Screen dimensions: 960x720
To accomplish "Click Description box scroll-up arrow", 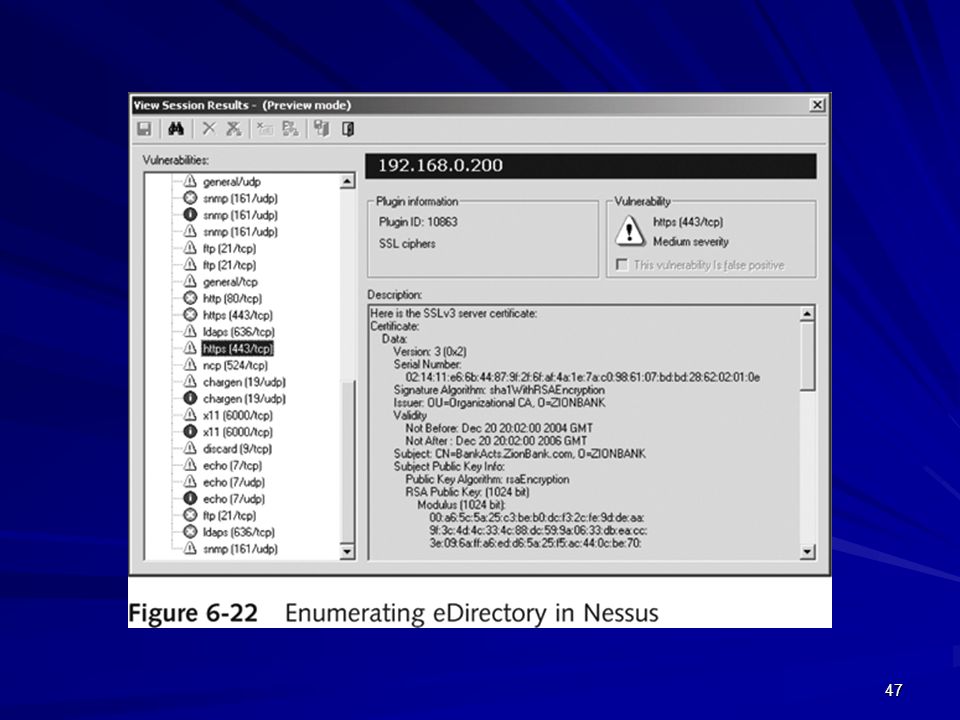I will (x=807, y=313).
